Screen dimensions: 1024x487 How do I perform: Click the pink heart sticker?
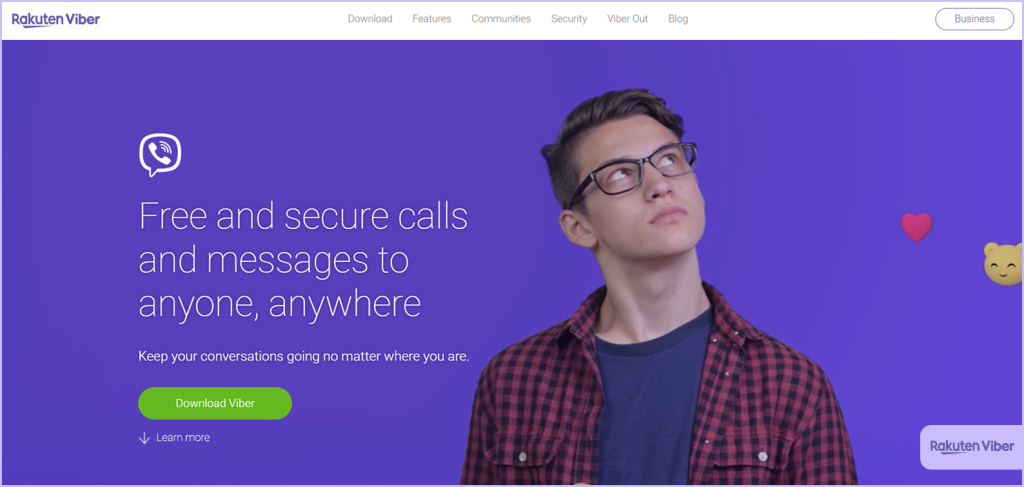(917, 227)
